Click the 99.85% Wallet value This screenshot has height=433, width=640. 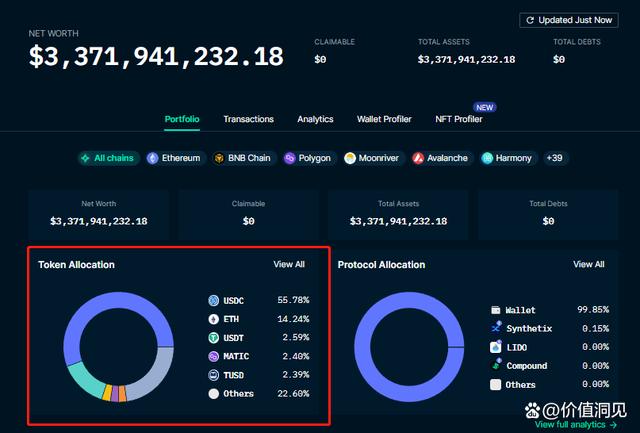click(x=593, y=310)
